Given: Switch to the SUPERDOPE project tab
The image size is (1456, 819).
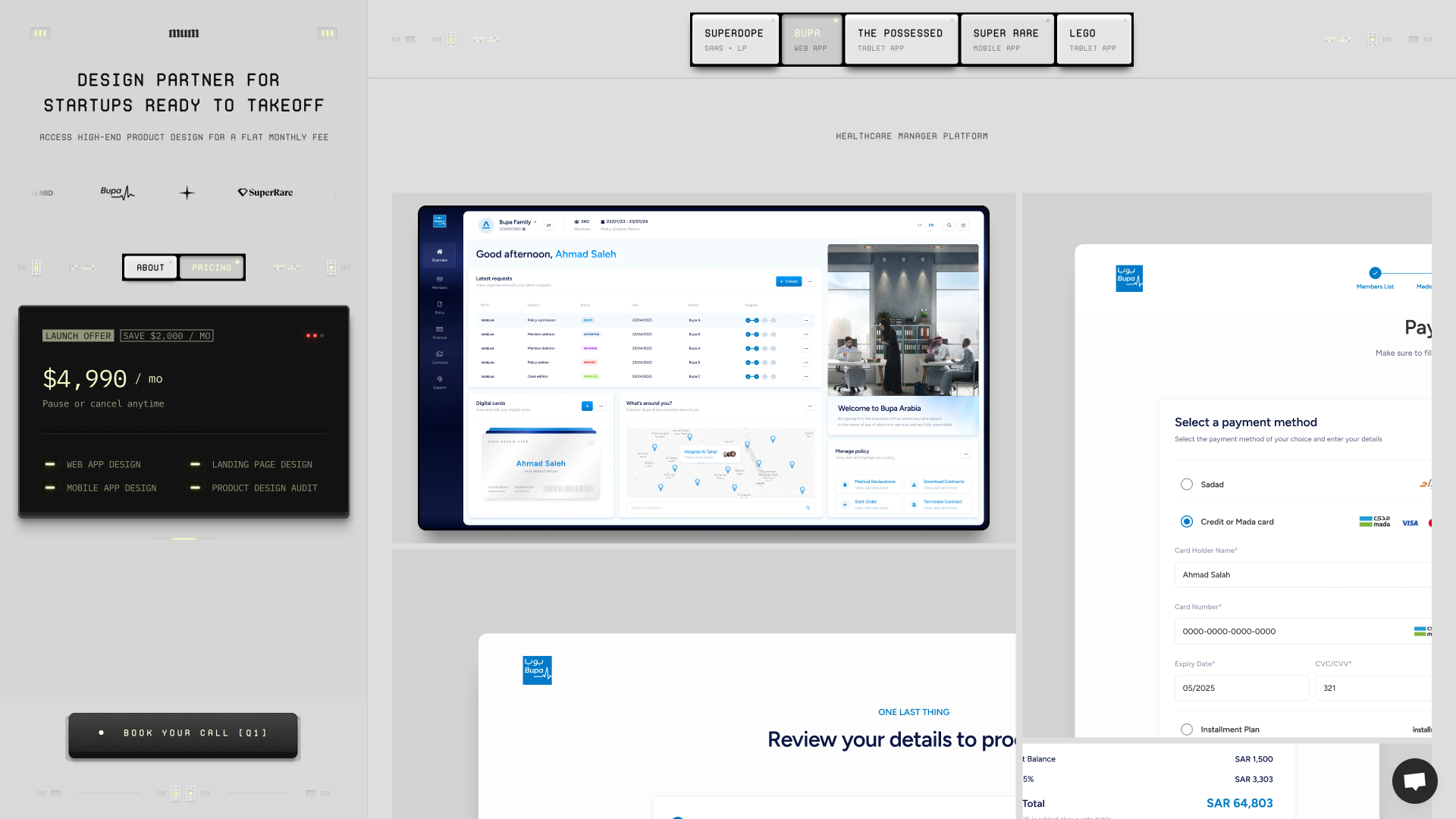Looking at the screenshot, I should coord(734,39).
